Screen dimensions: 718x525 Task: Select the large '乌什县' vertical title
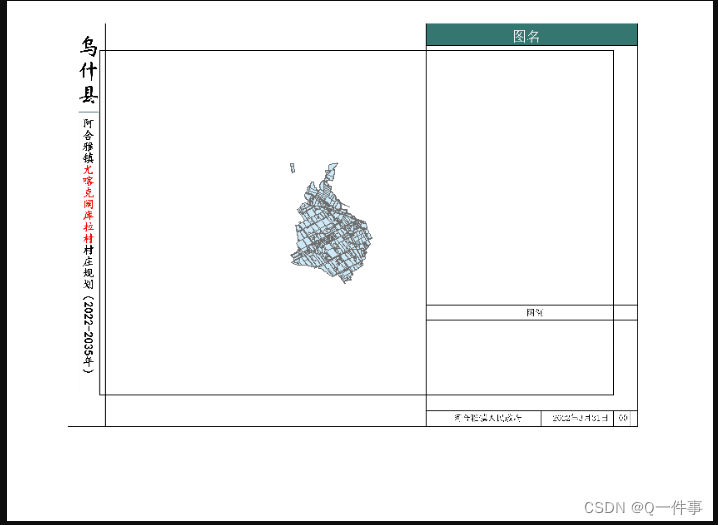pyautogui.click(x=88, y=70)
